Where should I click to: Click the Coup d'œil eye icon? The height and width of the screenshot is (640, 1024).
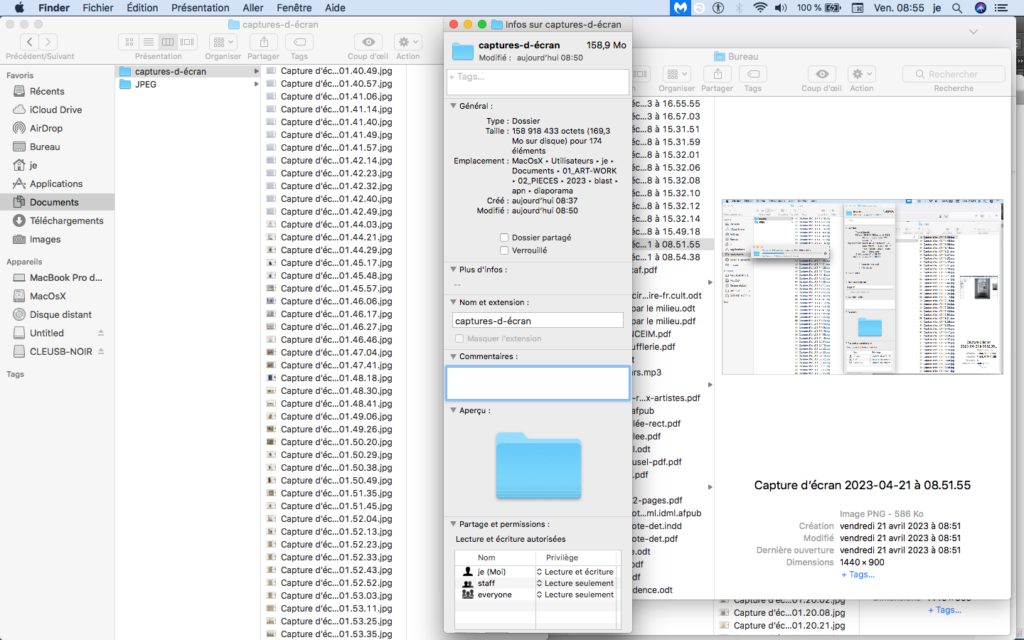[x=369, y=42]
